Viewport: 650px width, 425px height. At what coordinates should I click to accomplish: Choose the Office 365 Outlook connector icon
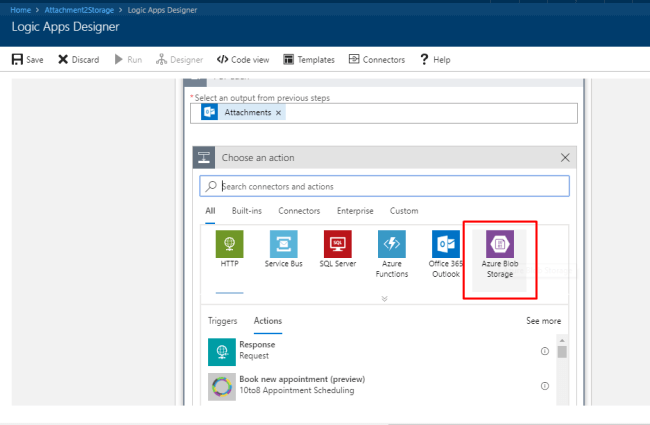point(446,244)
